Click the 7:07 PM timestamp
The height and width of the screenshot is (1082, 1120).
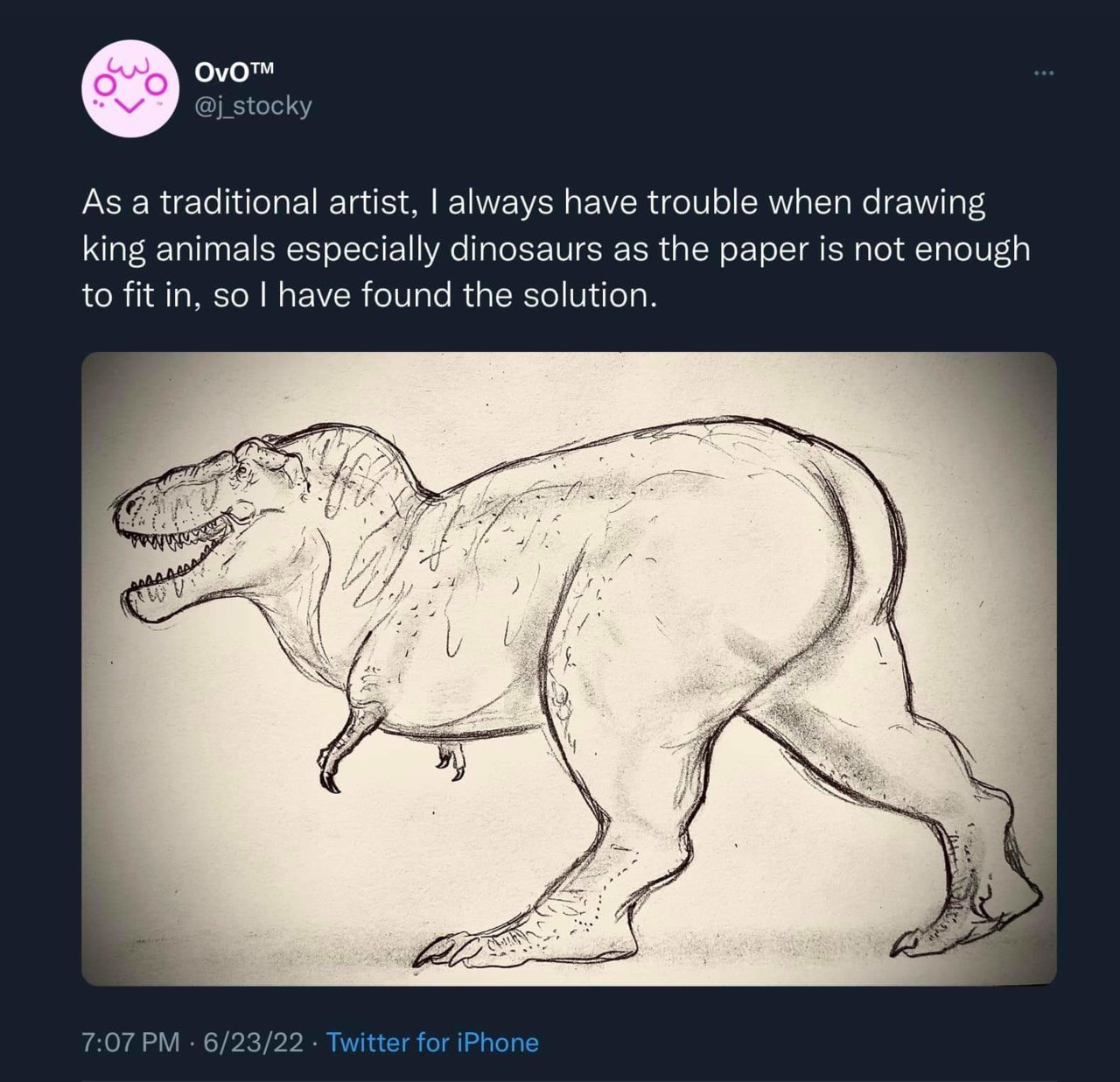(129, 1042)
